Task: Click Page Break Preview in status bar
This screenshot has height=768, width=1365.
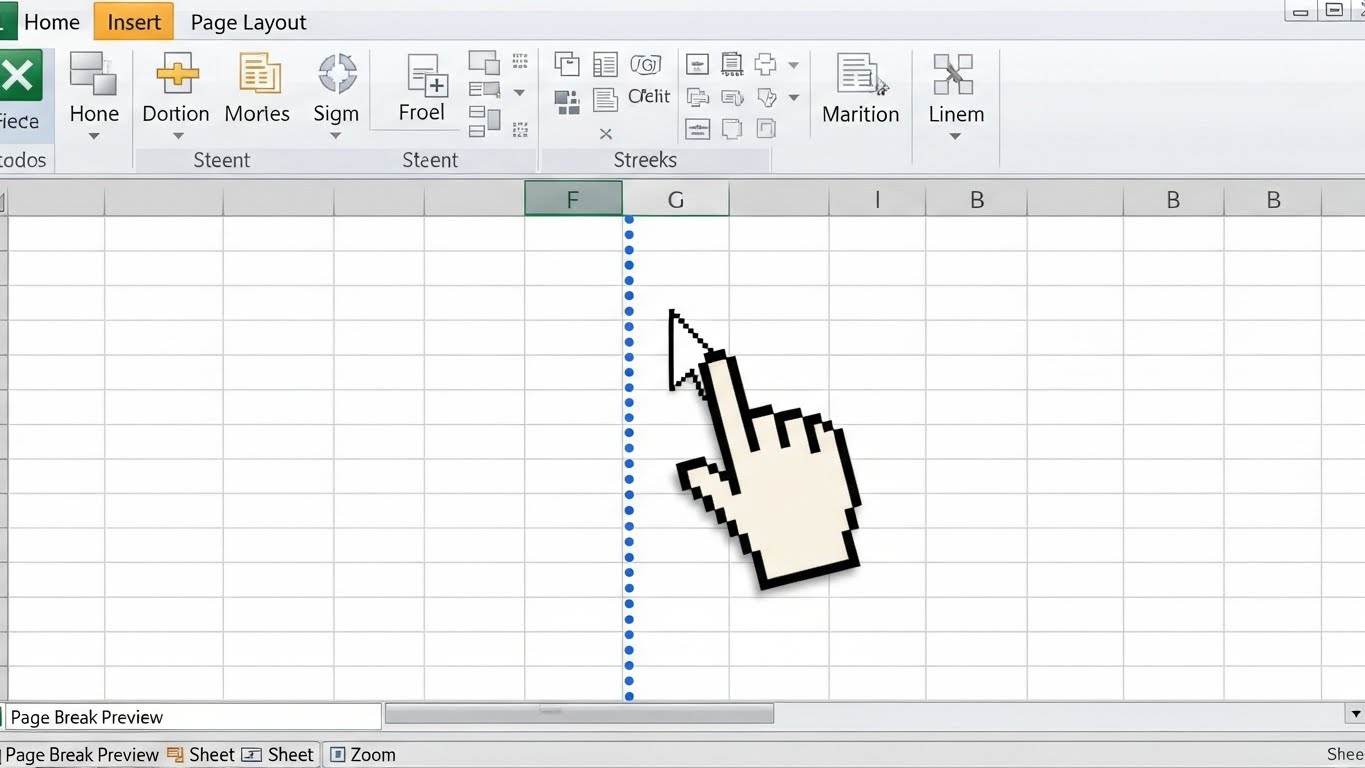Action: [x=82, y=755]
